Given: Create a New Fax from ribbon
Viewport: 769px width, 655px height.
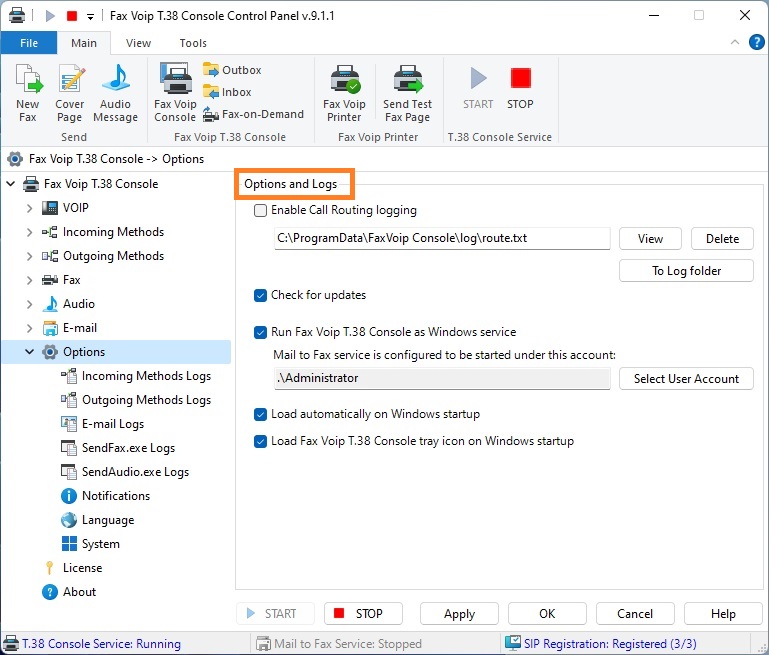Looking at the screenshot, I should click(28, 93).
